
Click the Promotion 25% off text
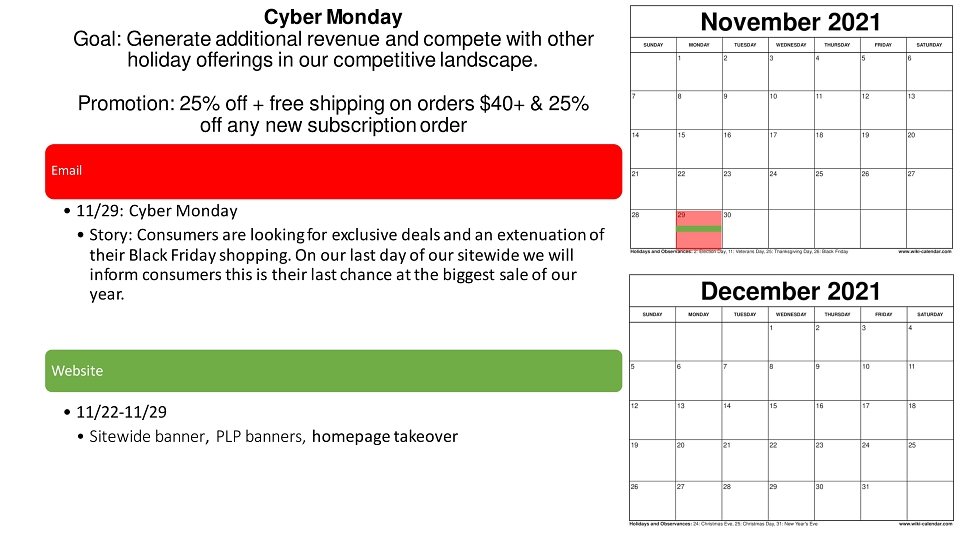pyautogui.click(x=333, y=114)
